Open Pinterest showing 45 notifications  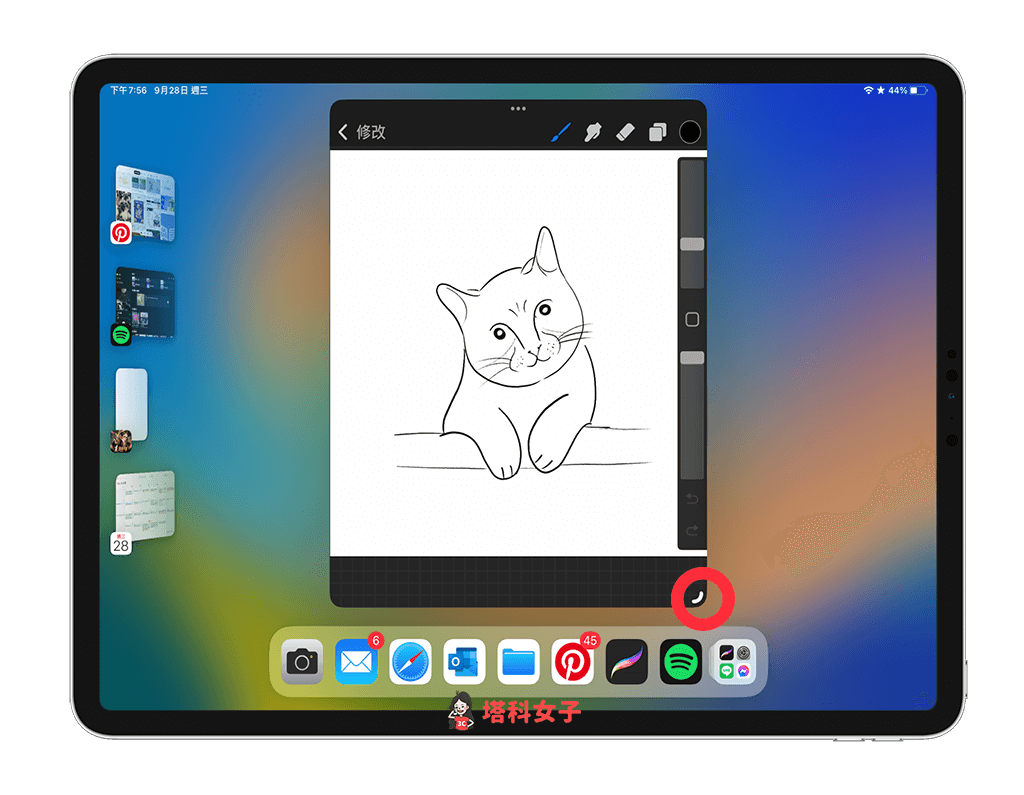pos(572,662)
